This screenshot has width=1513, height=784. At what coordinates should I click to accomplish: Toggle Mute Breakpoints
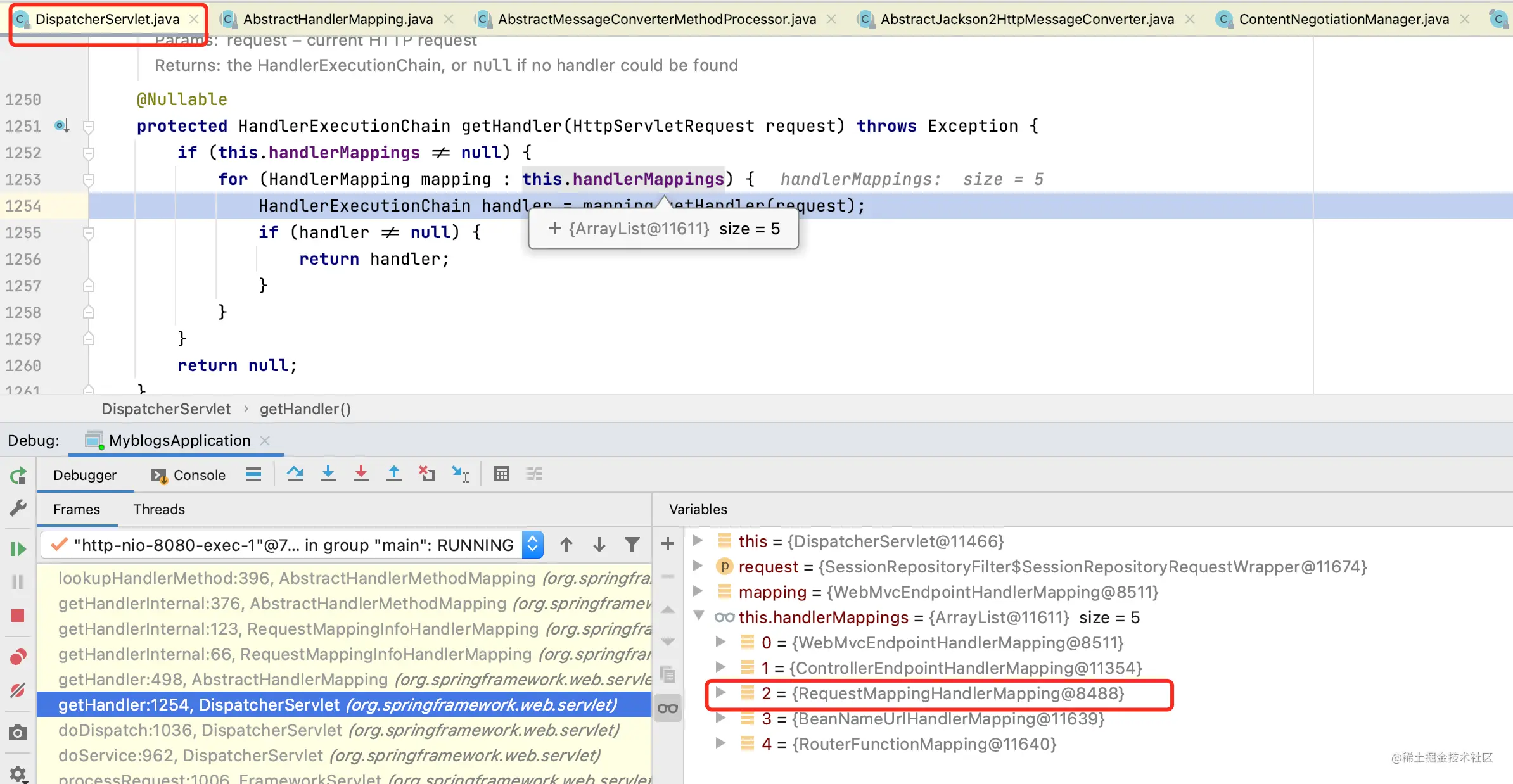[18, 690]
